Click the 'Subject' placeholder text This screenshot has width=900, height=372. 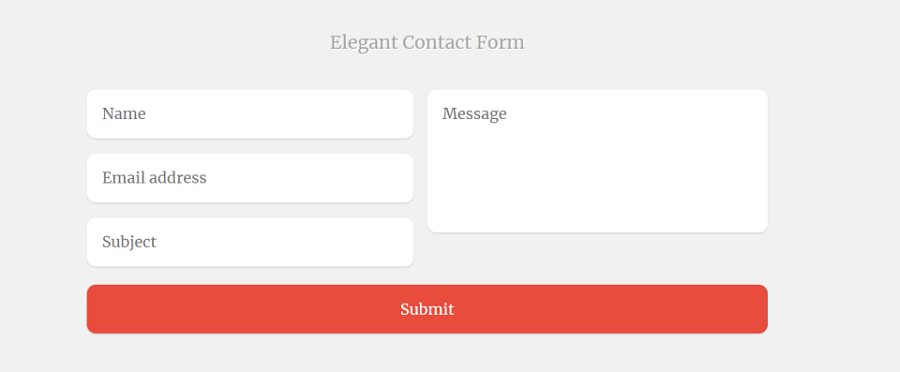[x=129, y=242]
